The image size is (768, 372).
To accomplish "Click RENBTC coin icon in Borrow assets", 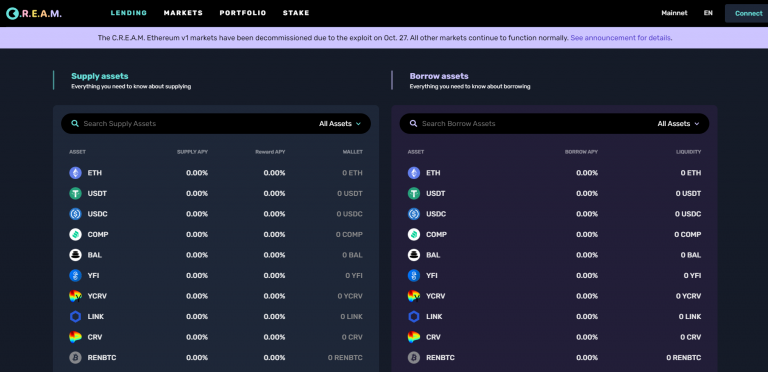I will tap(414, 358).
